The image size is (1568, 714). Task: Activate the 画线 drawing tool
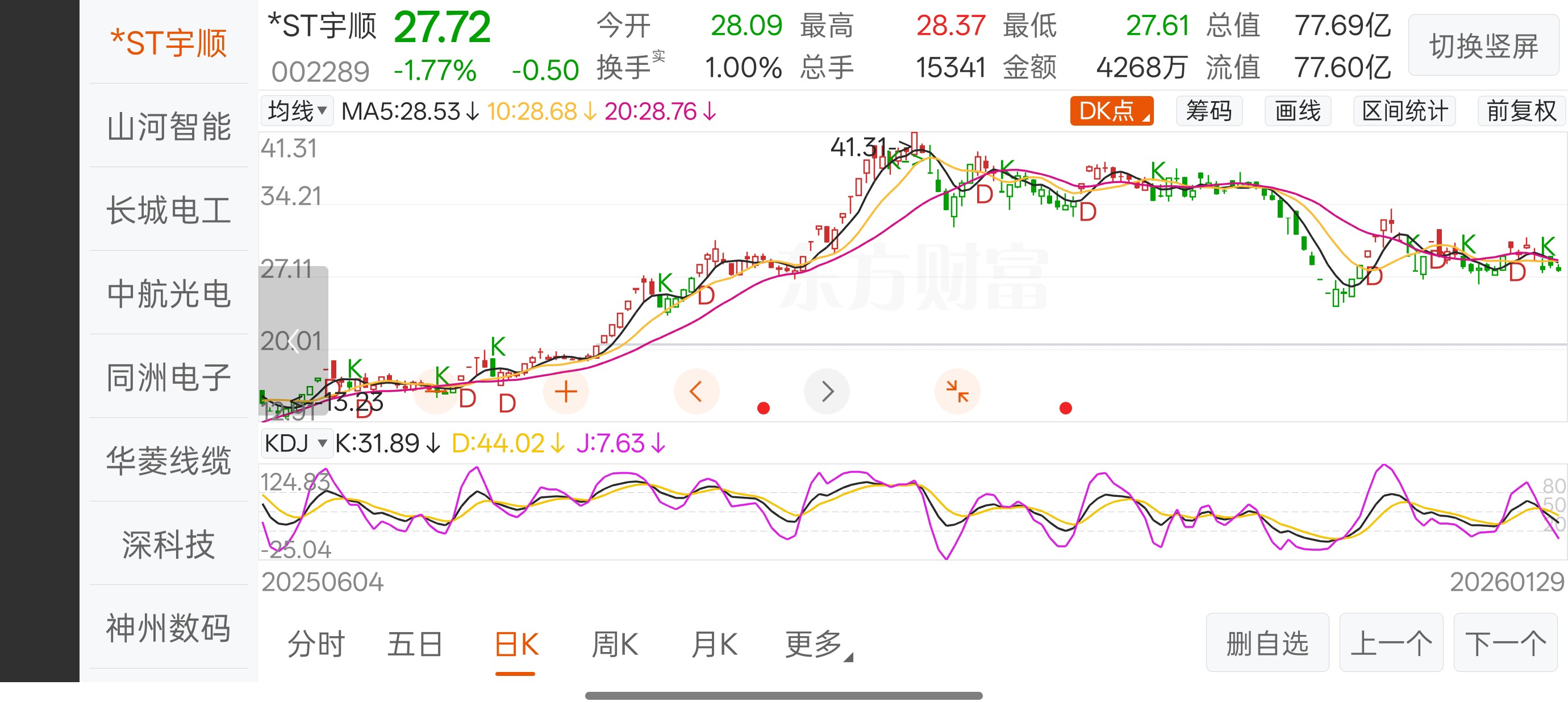coord(1297,111)
